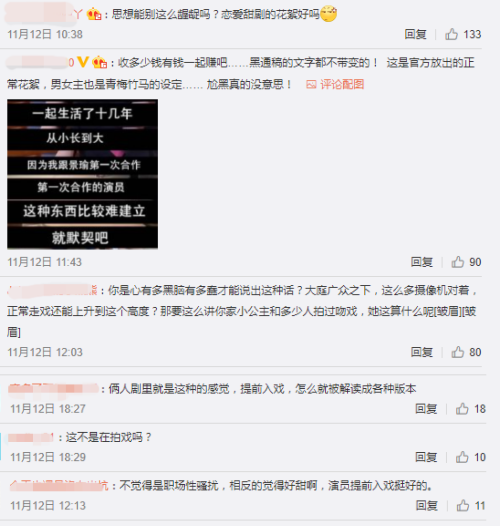500x526 pixels.
Task: Click thumbs-up on the 12:03 comment
Action: click(457, 352)
